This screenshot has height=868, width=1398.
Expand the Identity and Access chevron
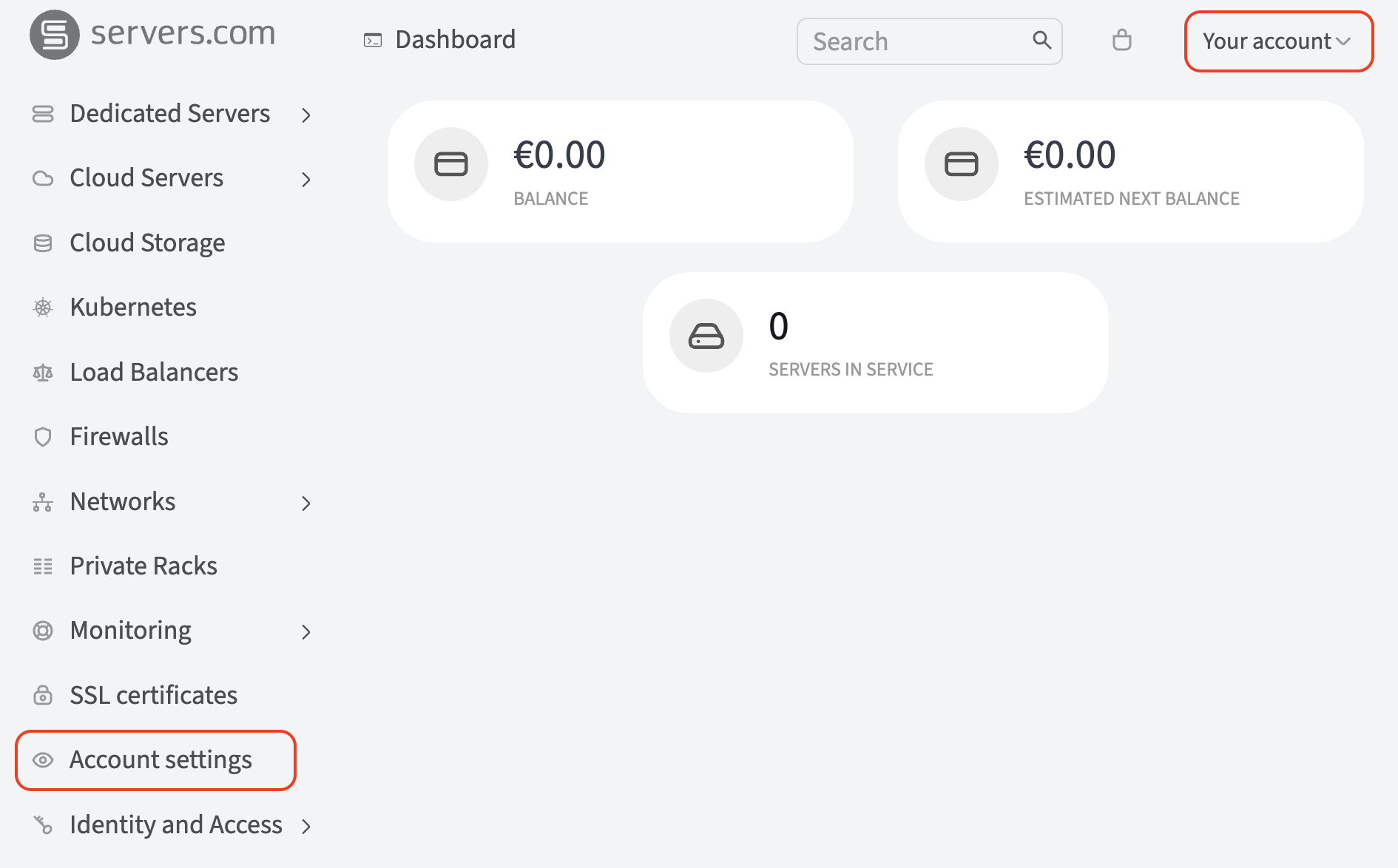(x=306, y=826)
